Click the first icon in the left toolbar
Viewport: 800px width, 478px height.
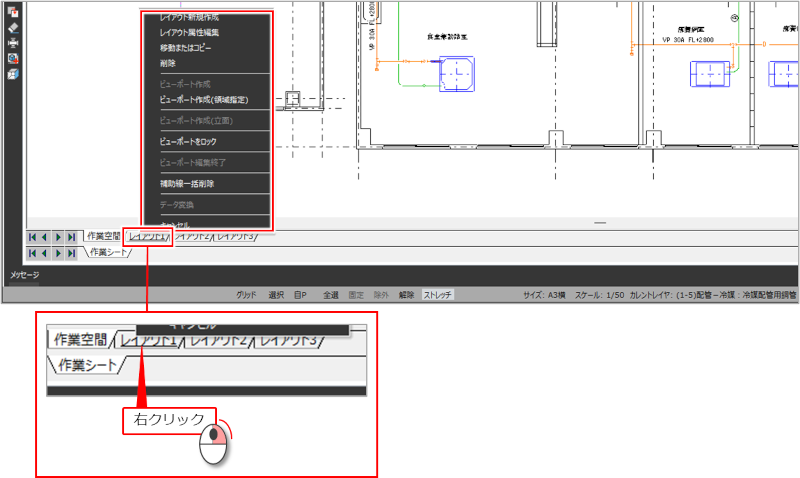tap(13, 12)
